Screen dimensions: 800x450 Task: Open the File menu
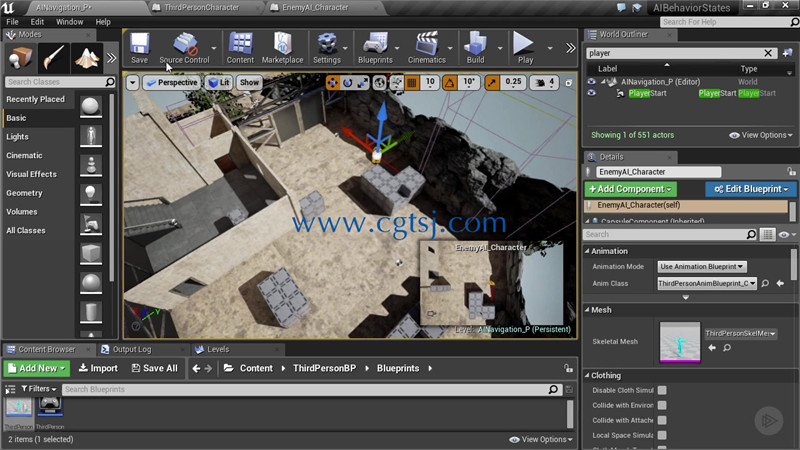coord(12,22)
